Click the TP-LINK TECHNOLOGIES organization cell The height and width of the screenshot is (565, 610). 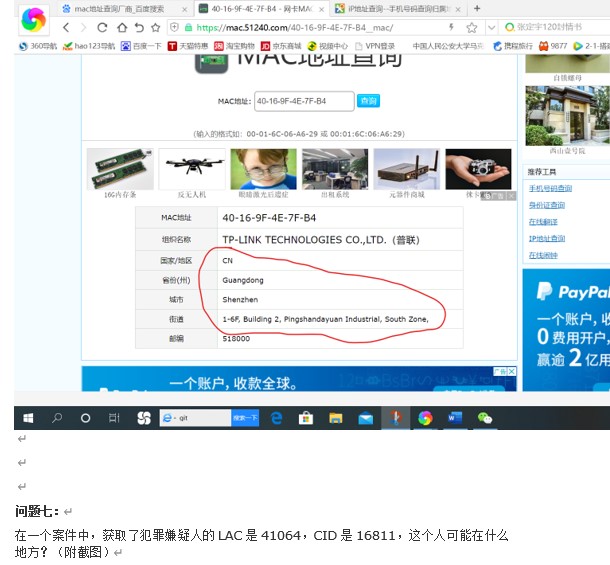[340, 240]
